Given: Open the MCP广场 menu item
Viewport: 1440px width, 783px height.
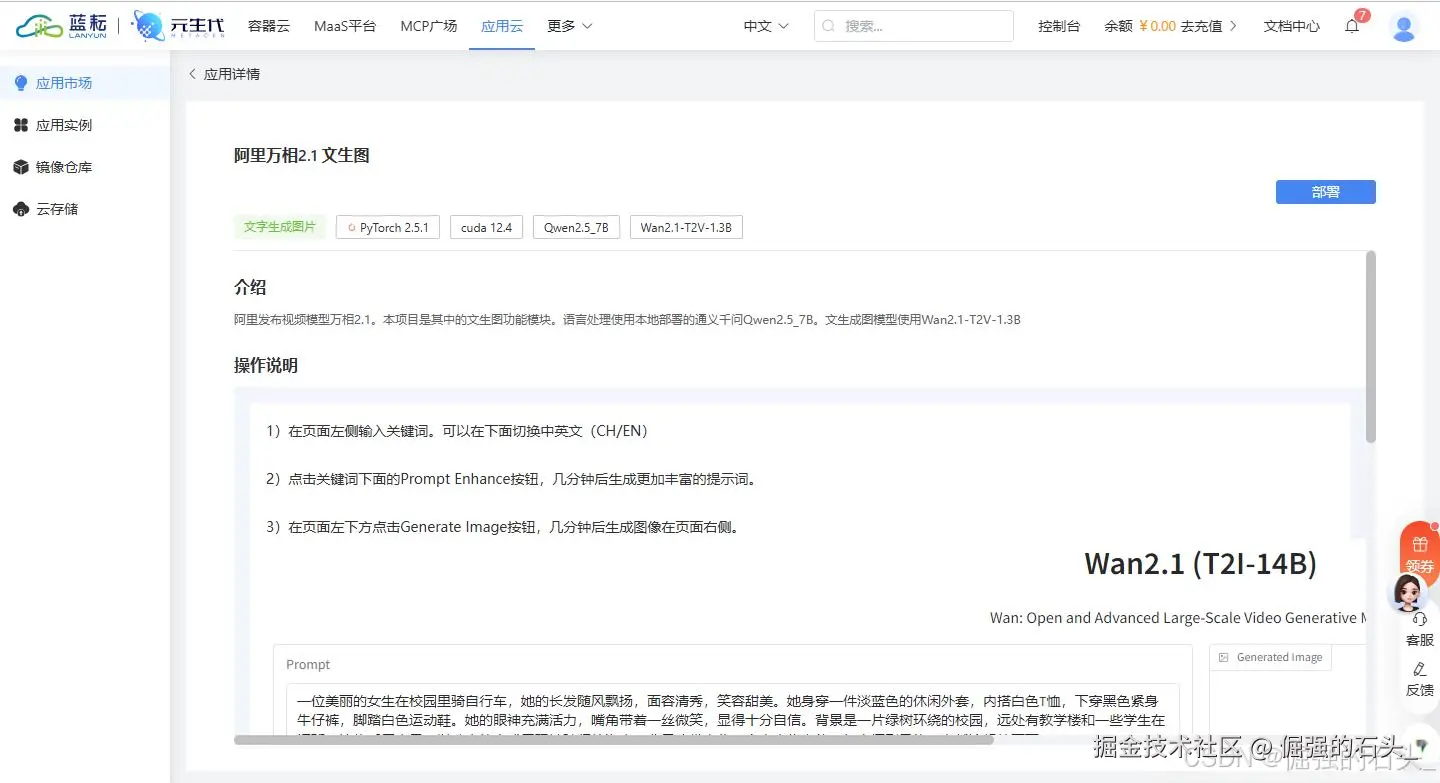Looking at the screenshot, I should click(428, 26).
